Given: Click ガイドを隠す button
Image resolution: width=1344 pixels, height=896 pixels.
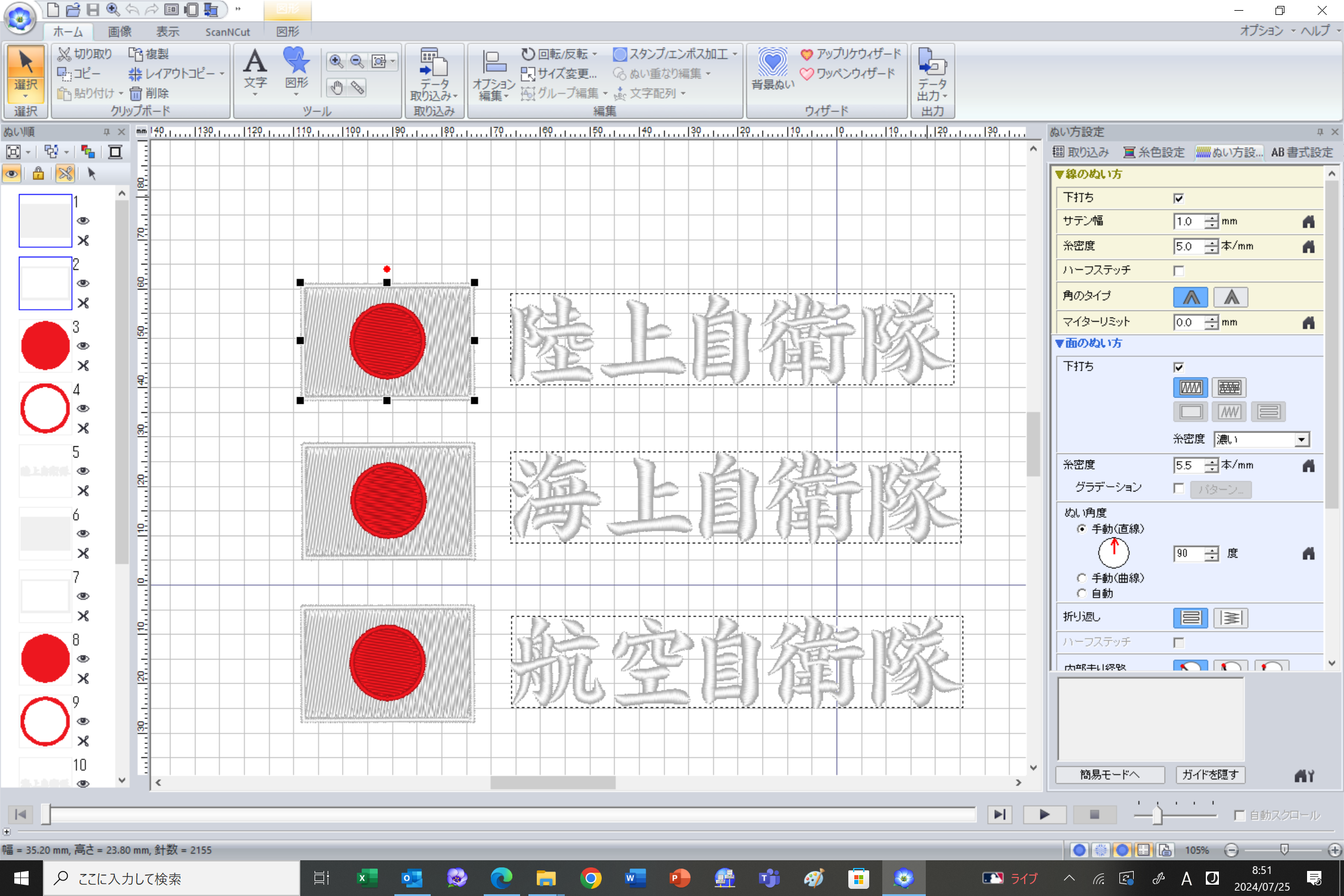Looking at the screenshot, I should (1210, 775).
